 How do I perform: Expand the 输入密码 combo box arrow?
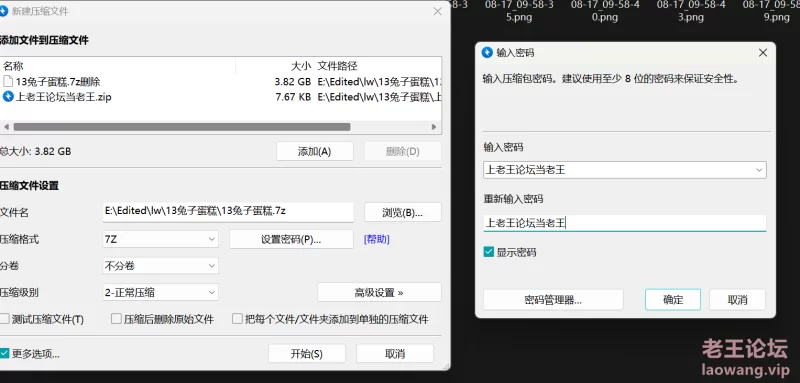coord(759,170)
